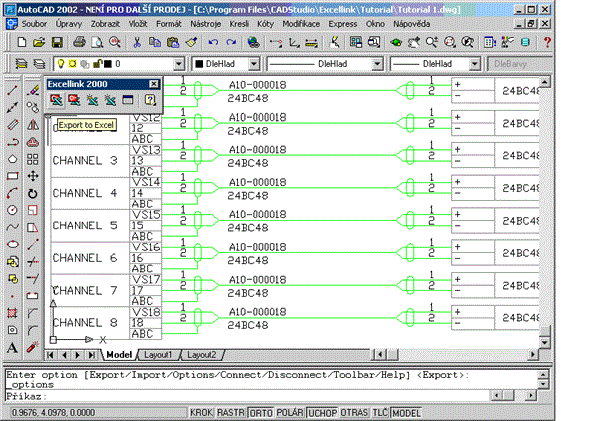Click the Undo arrow icon
This screenshot has height=421, width=600.
[212, 42]
